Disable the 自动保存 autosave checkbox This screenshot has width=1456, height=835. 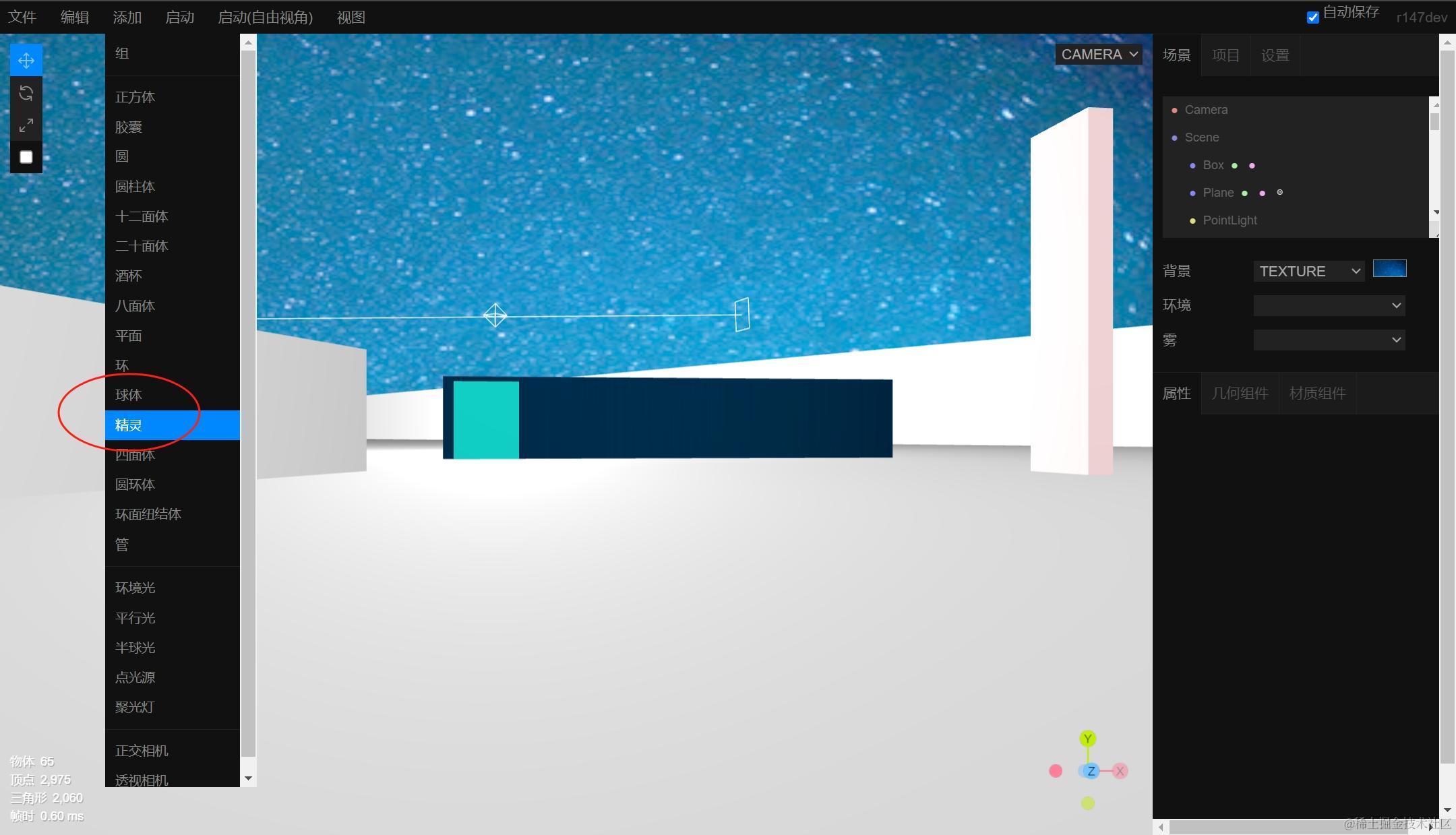click(x=1312, y=18)
